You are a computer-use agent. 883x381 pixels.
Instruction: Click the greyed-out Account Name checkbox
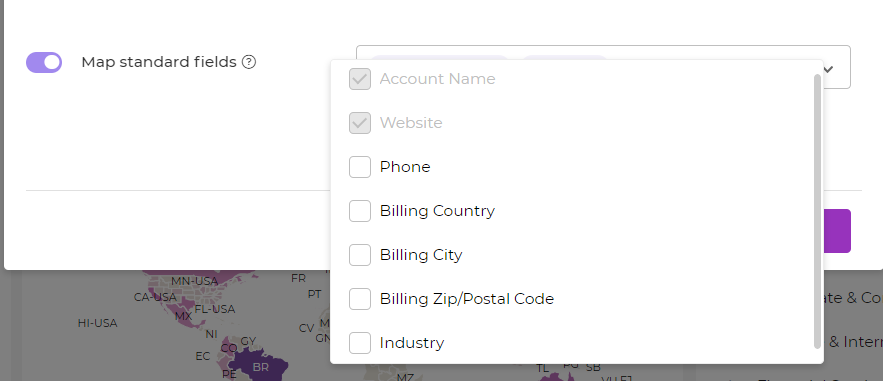pyautogui.click(x=360, y=79)
